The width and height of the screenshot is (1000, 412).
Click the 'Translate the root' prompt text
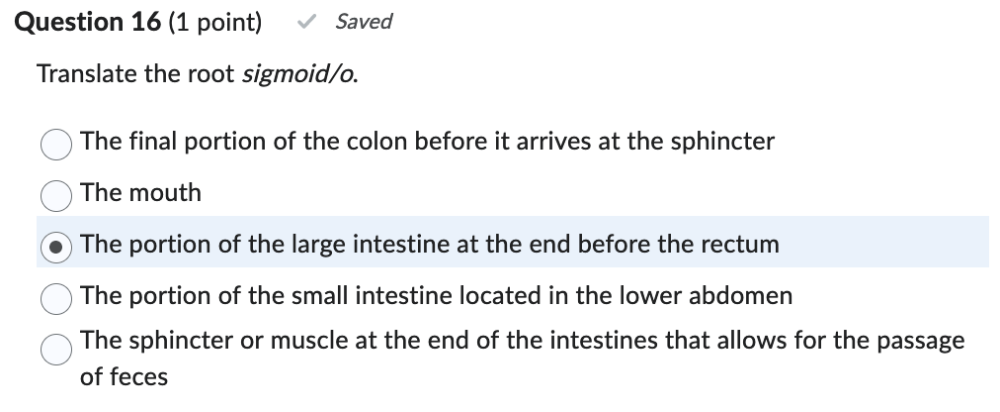tap(137, 76)
